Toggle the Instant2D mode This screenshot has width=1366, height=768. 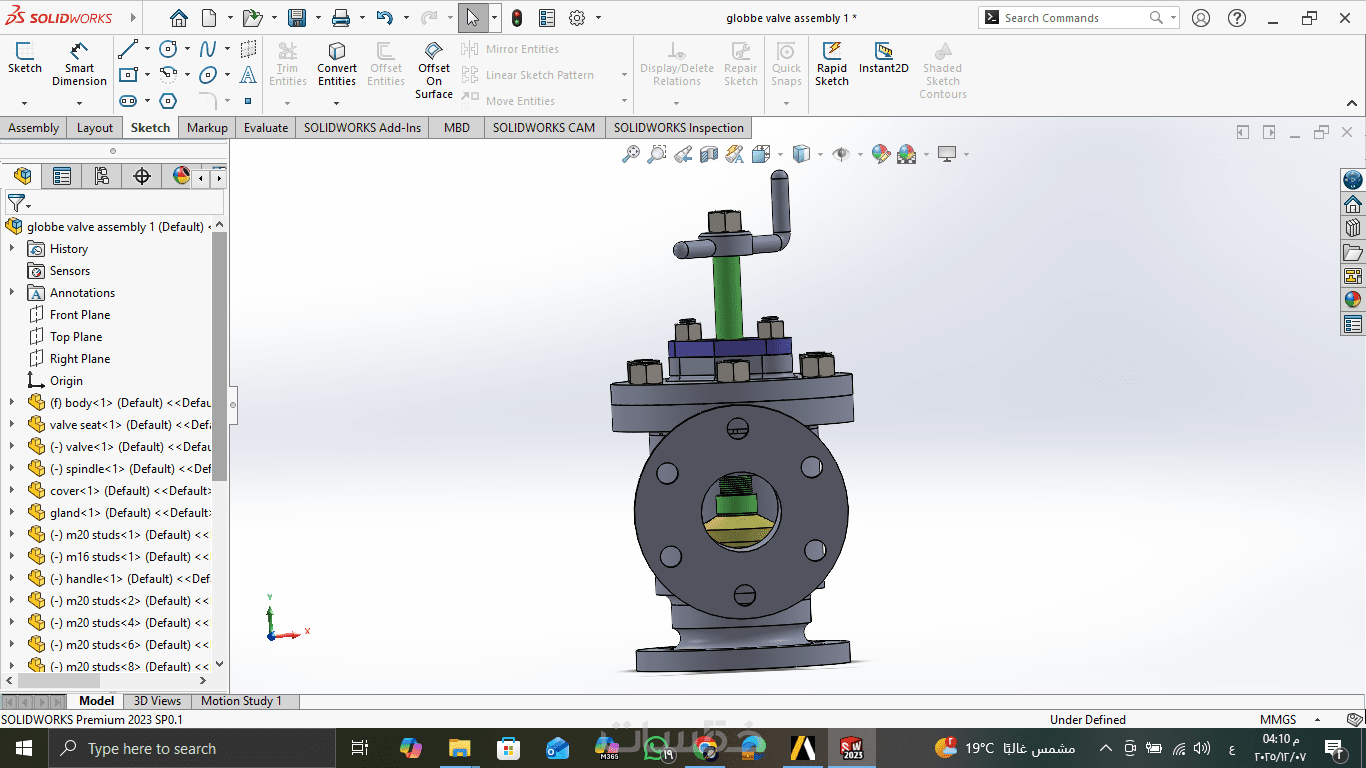click(x=883, y=58)
